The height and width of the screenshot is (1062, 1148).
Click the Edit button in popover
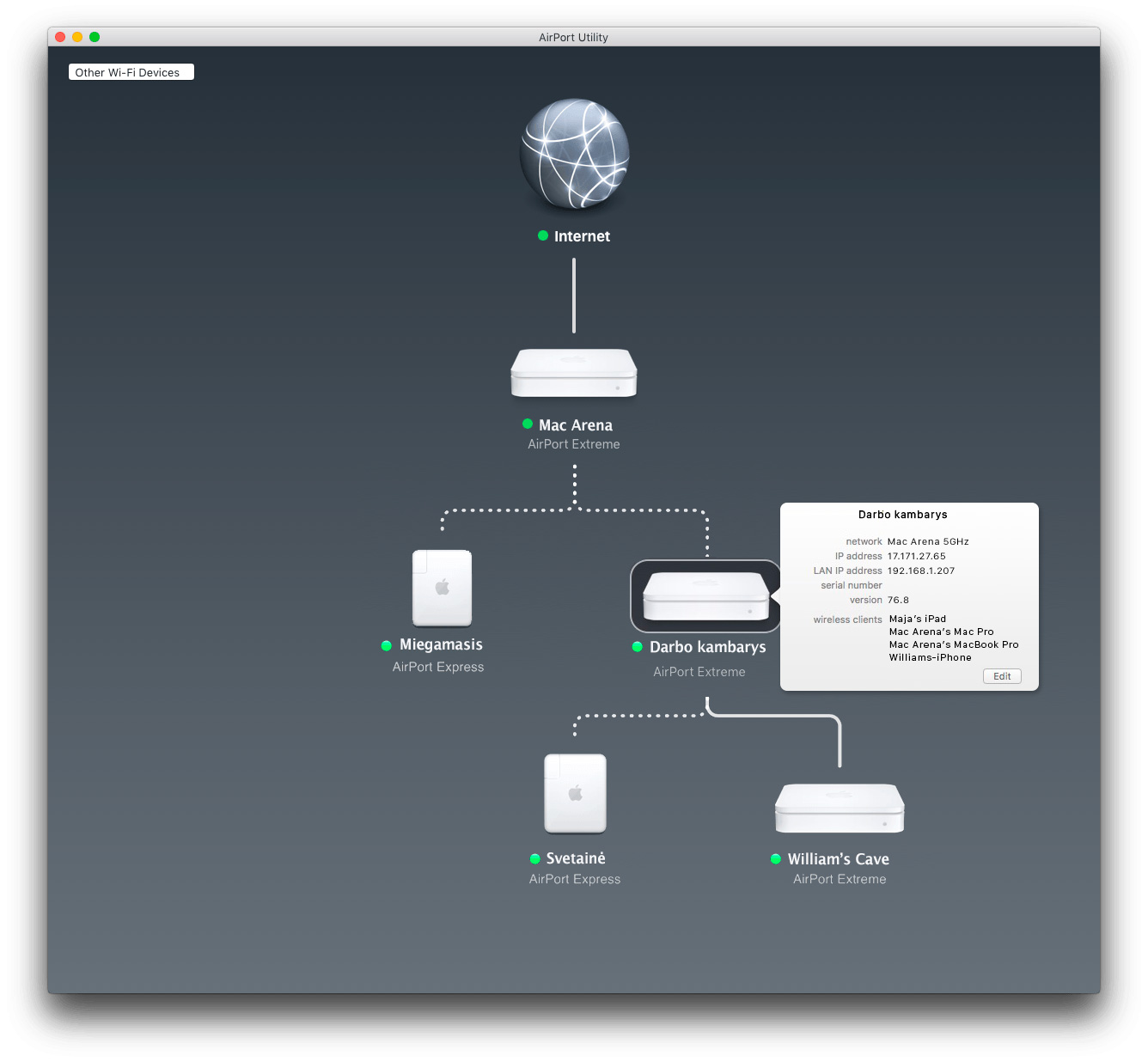pyautogui.click(x=1002, y=676)
